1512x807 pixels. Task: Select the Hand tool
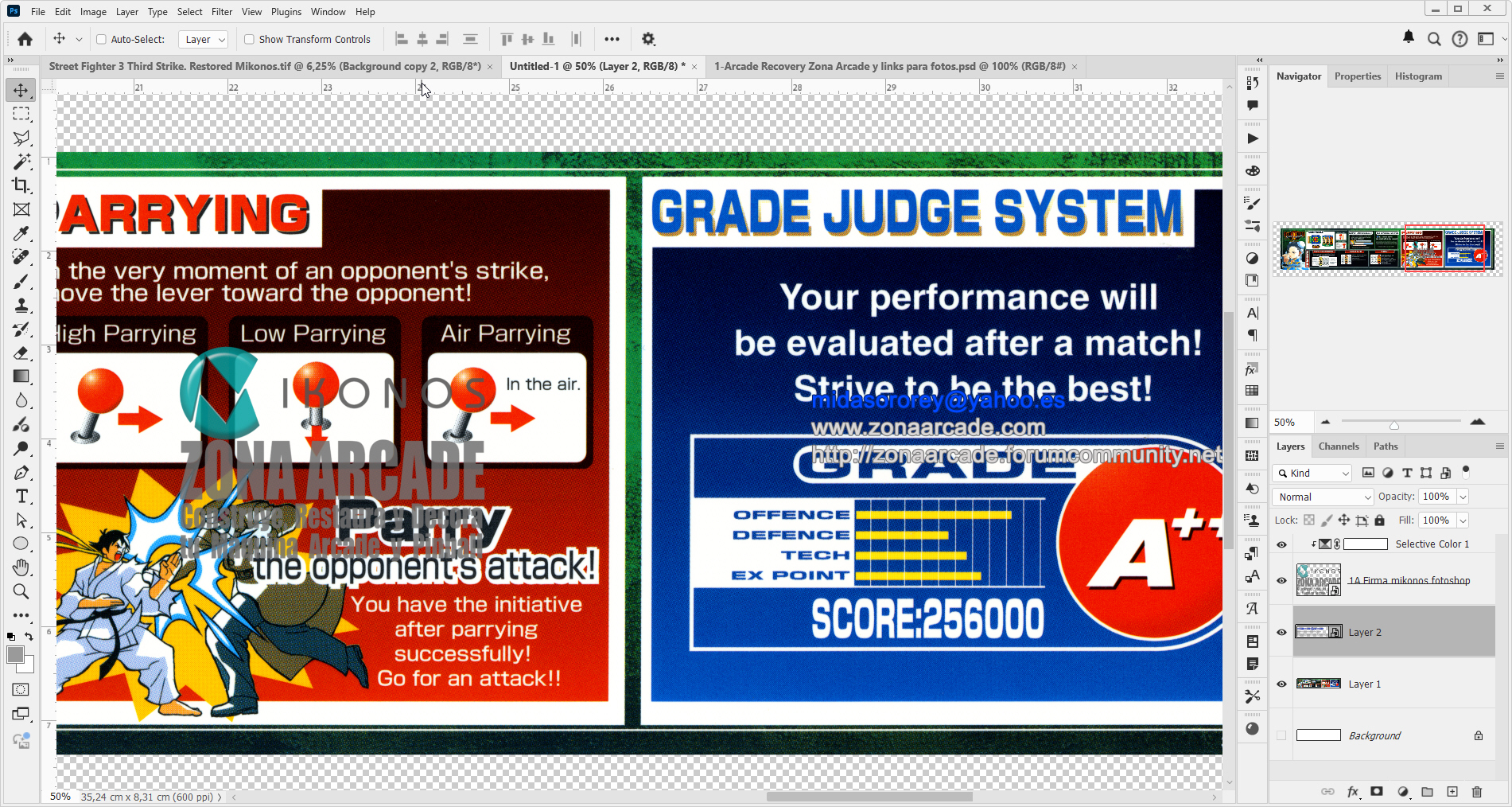pos(21,567)
